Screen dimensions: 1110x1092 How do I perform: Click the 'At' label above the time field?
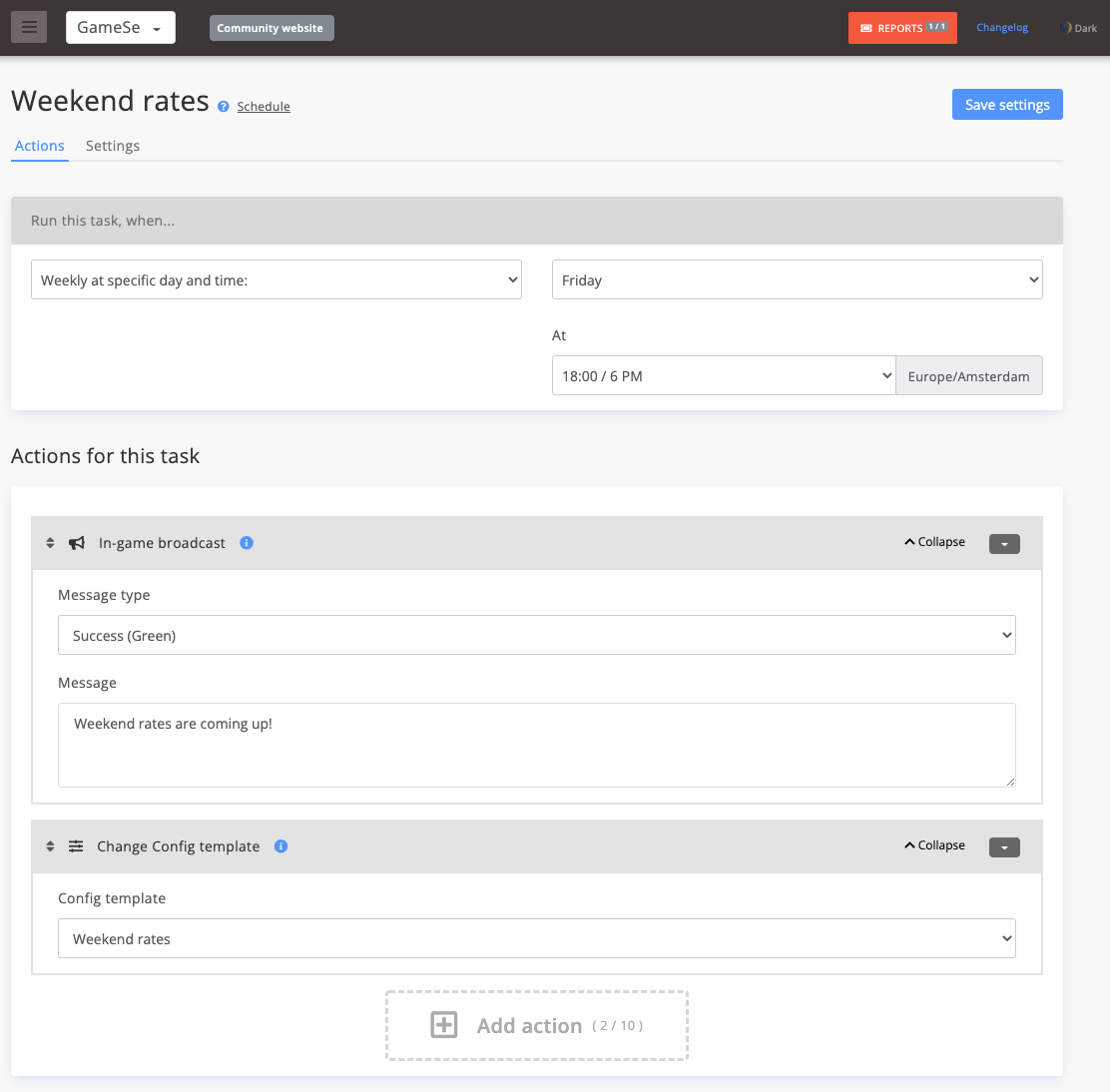[559, 335]
